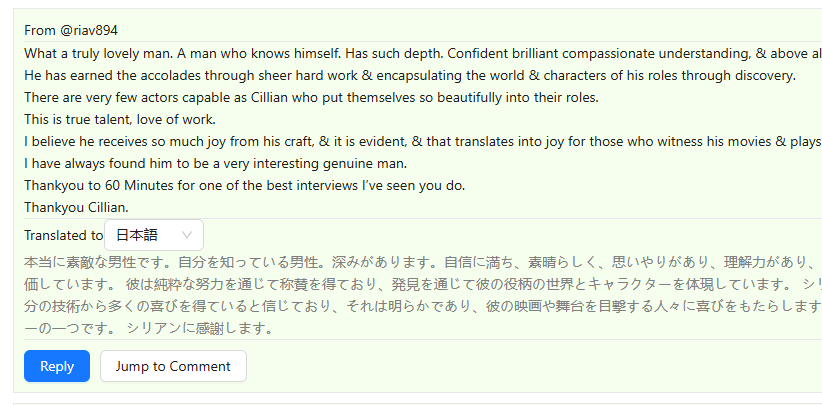
Task: Click "This is true talent, love of work."
Action: 119,119
